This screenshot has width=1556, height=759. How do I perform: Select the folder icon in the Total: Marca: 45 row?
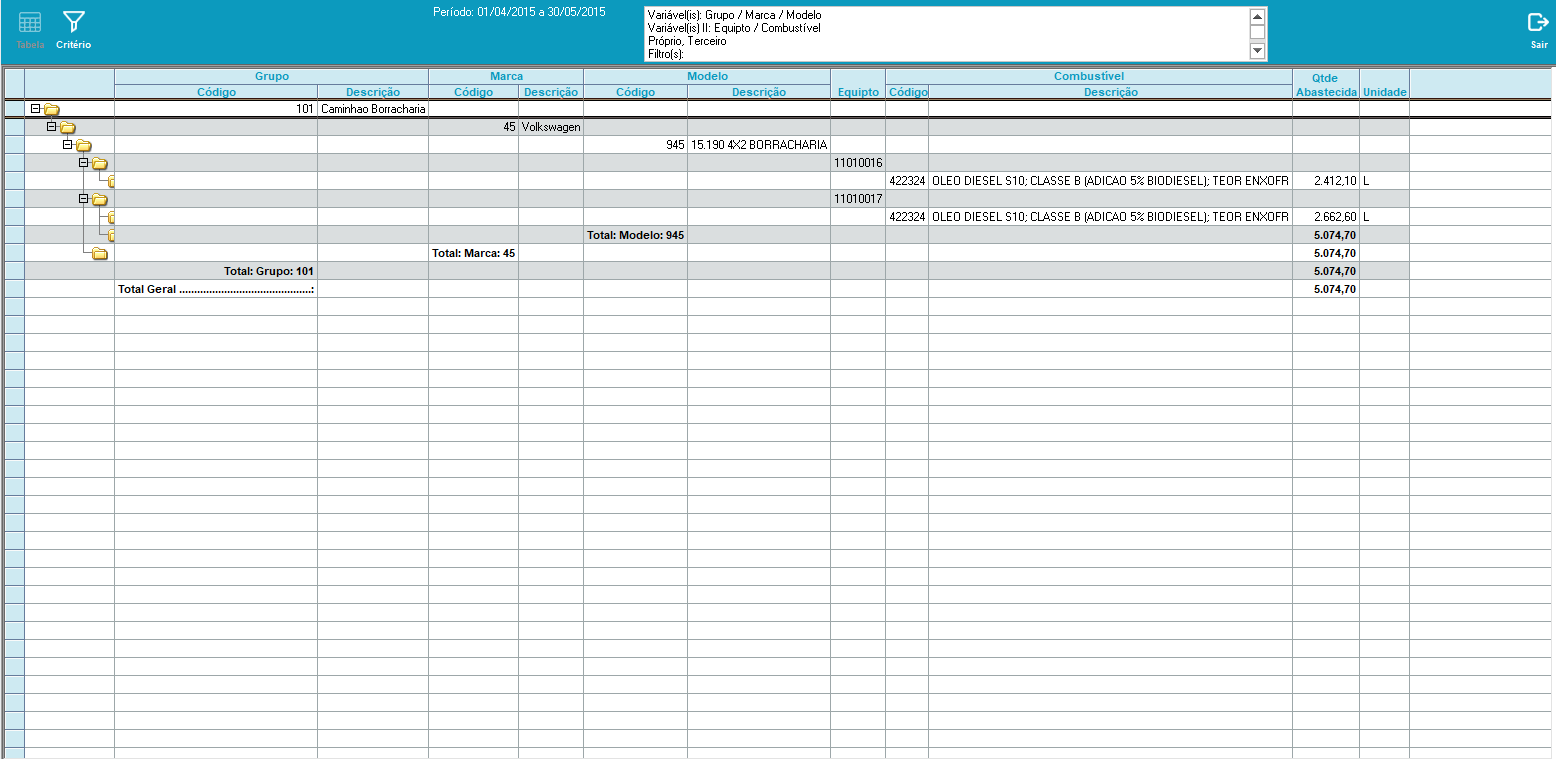pyautogui.click(x=100, y=254)
